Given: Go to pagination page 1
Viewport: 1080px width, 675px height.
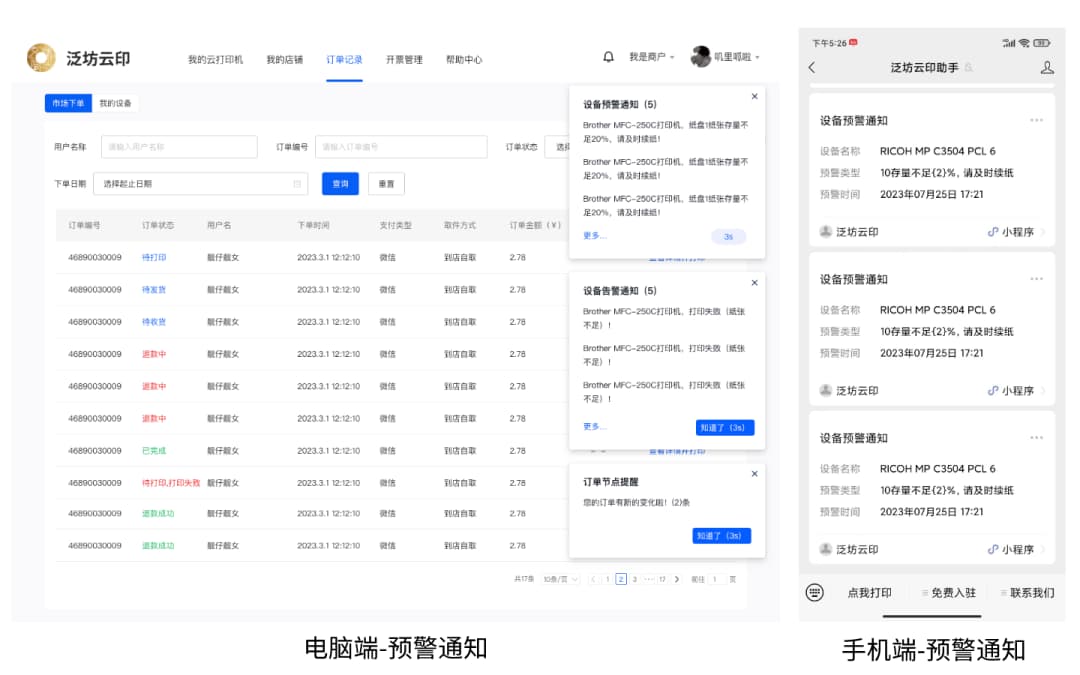Looking at the screenshot, I should (x=607, y=579).
